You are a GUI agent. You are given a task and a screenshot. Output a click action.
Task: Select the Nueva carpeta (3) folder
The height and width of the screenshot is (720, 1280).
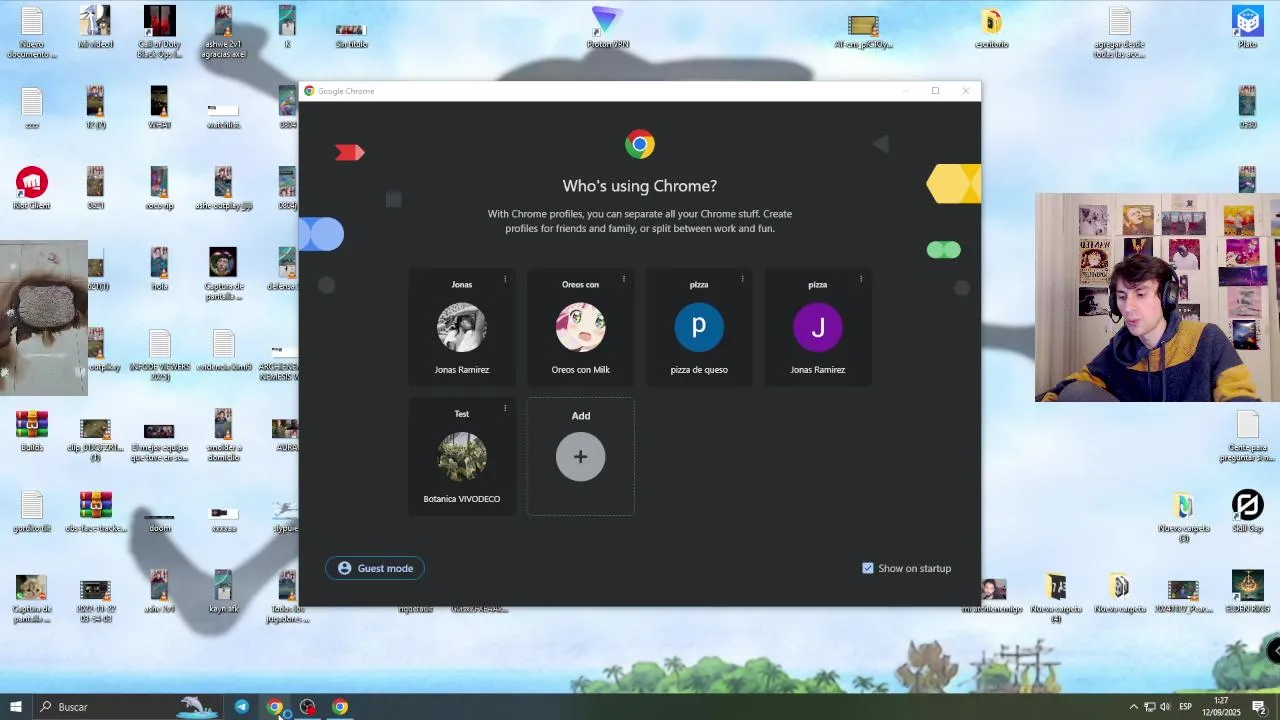point(1183,516)
